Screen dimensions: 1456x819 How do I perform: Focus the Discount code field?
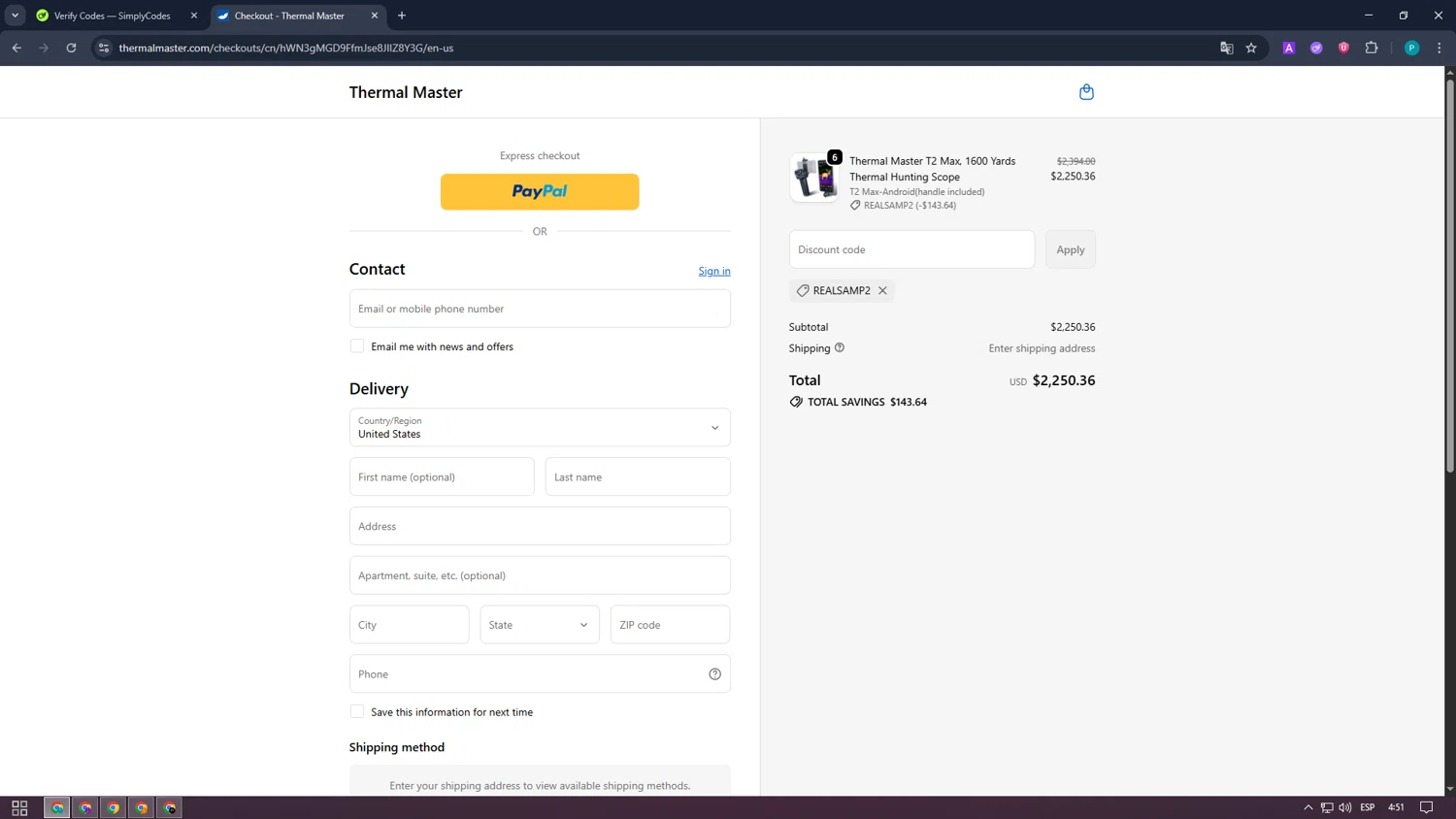tap(911, 249)
